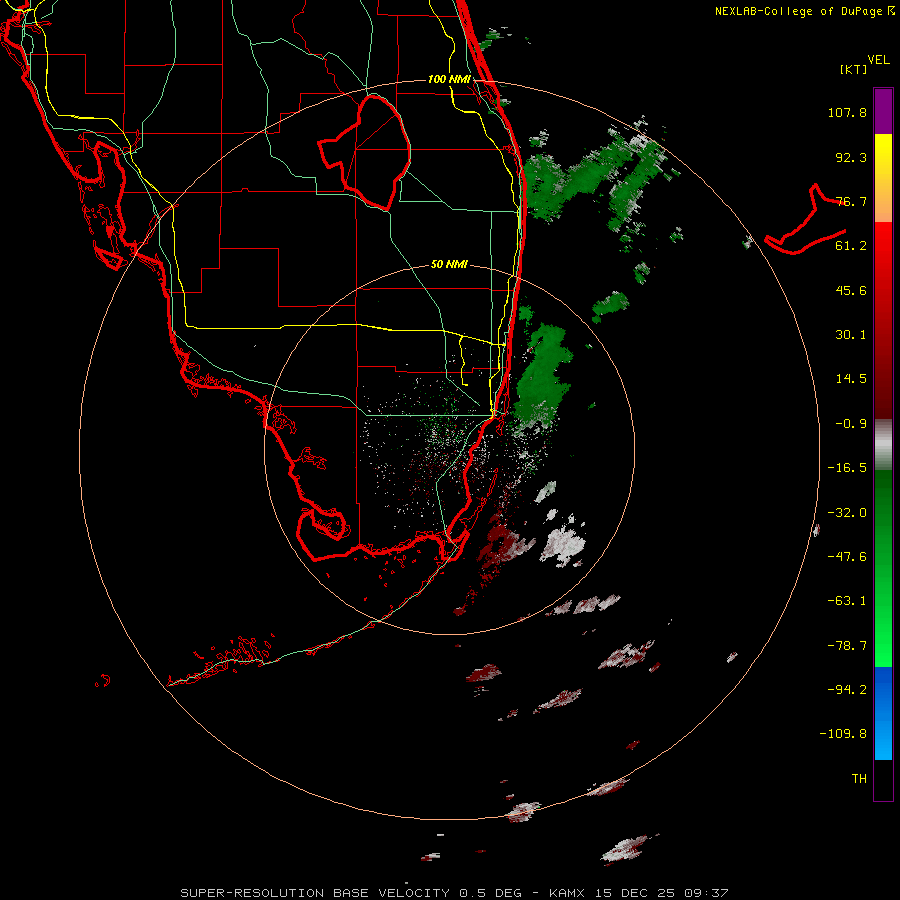Select the -94.2 velocity scale value
The height and width of the screenshot is (900, 900).
[x=847, y=690]
